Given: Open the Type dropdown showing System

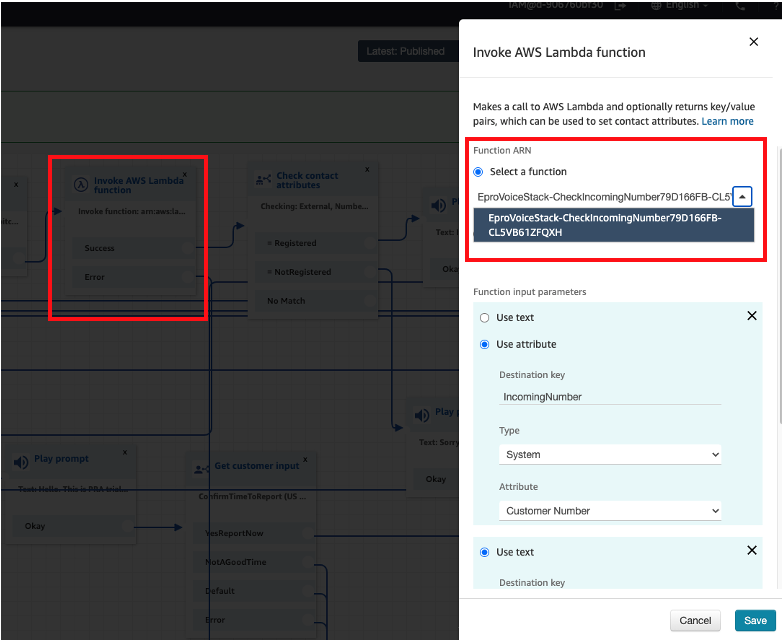Looking at the screenshot, I should [610, 455].
